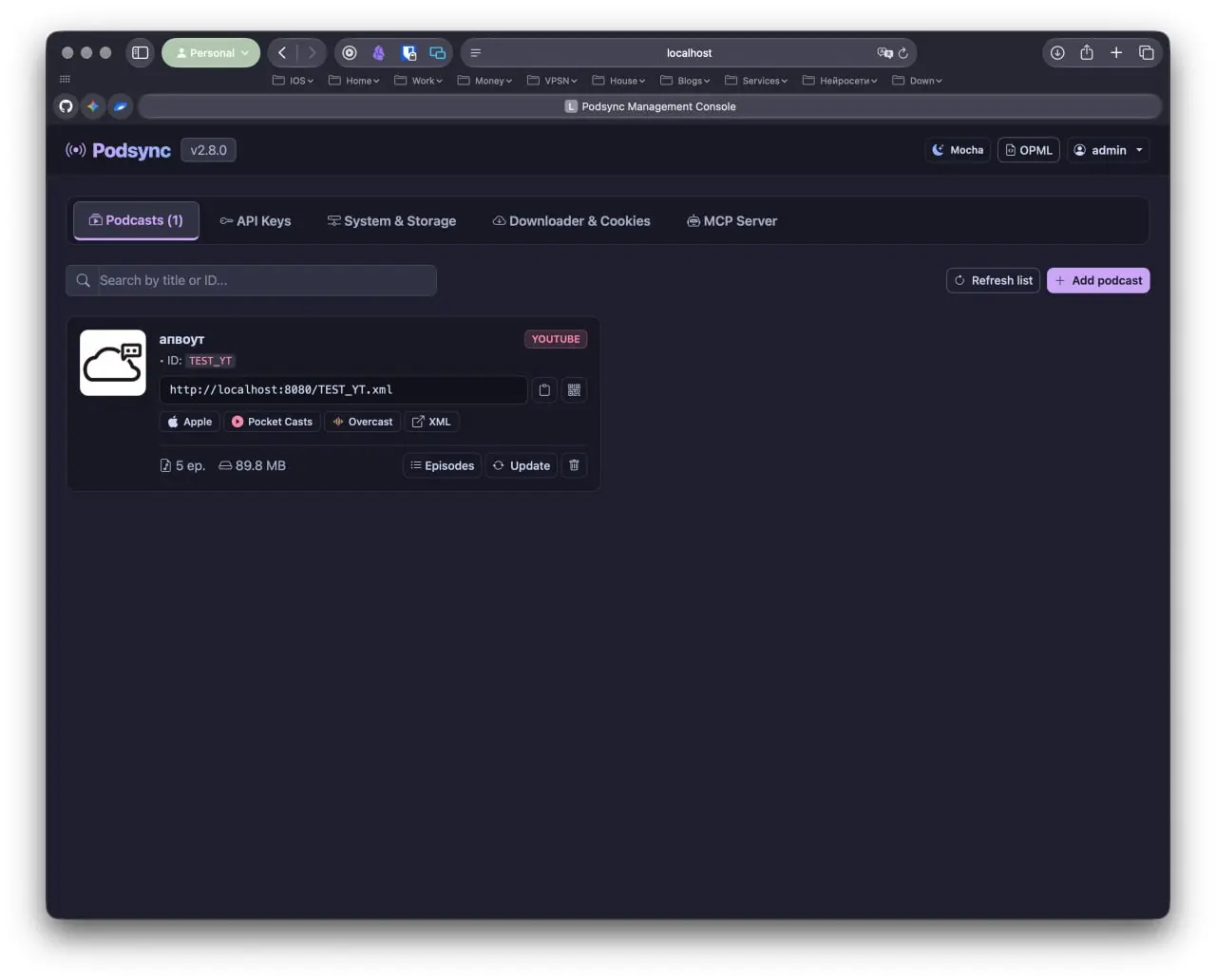
Task: Open the admin user dropdown
Action: tap(1109, 150)
